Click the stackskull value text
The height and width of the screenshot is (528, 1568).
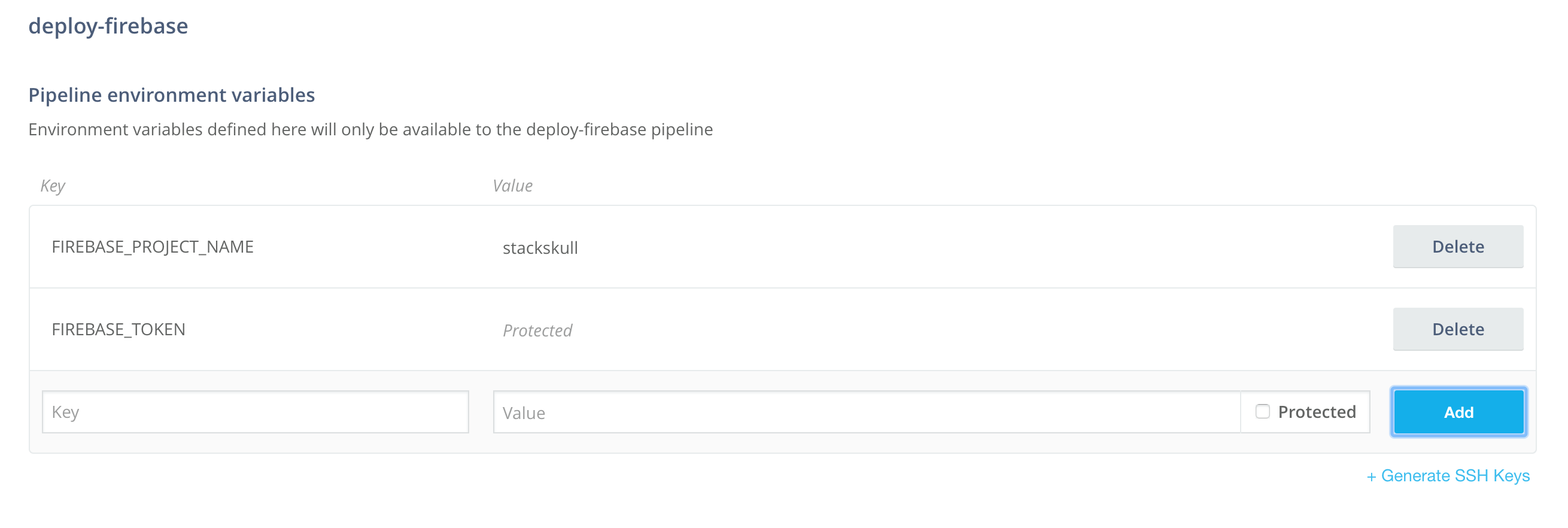tap(540, 248)
